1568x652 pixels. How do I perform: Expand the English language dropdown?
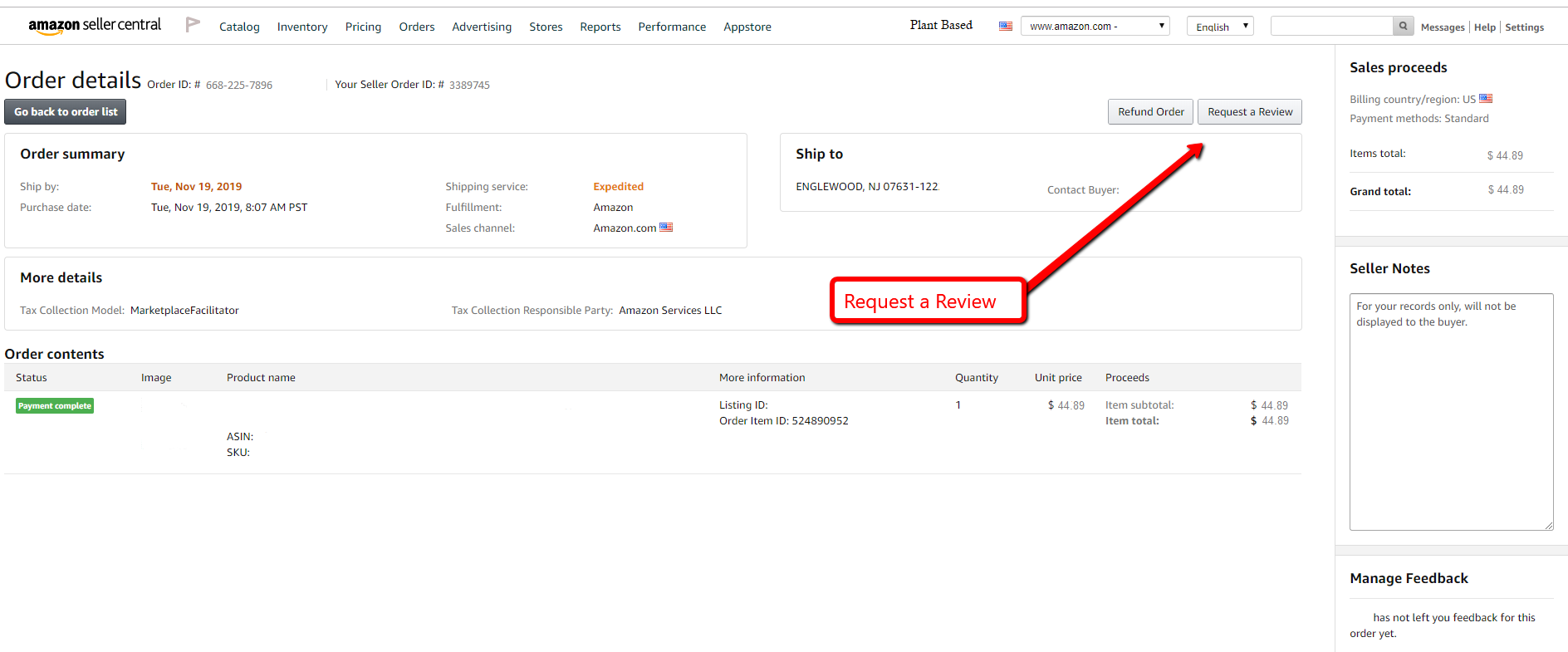(1220, 26)
